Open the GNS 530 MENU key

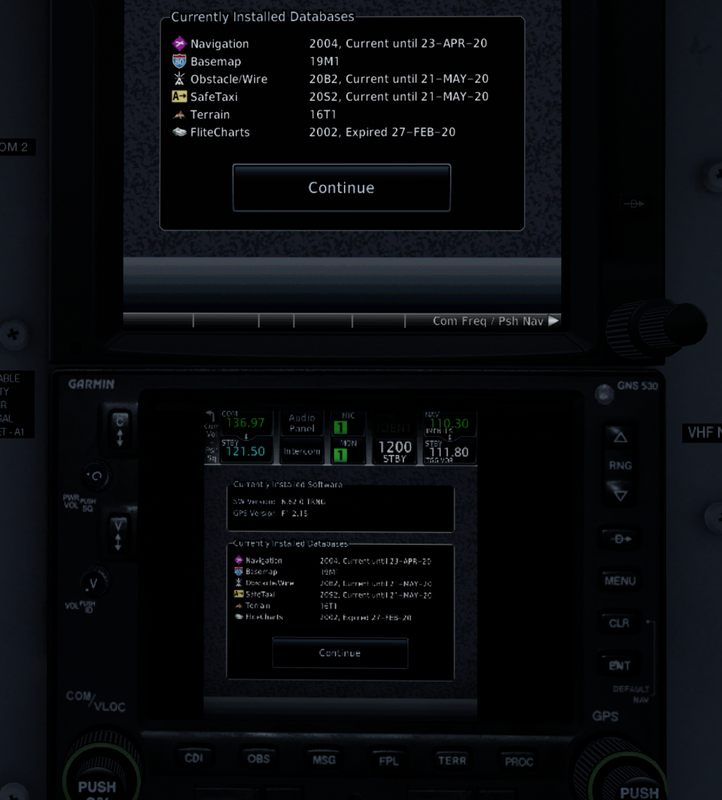pos(620,581)
